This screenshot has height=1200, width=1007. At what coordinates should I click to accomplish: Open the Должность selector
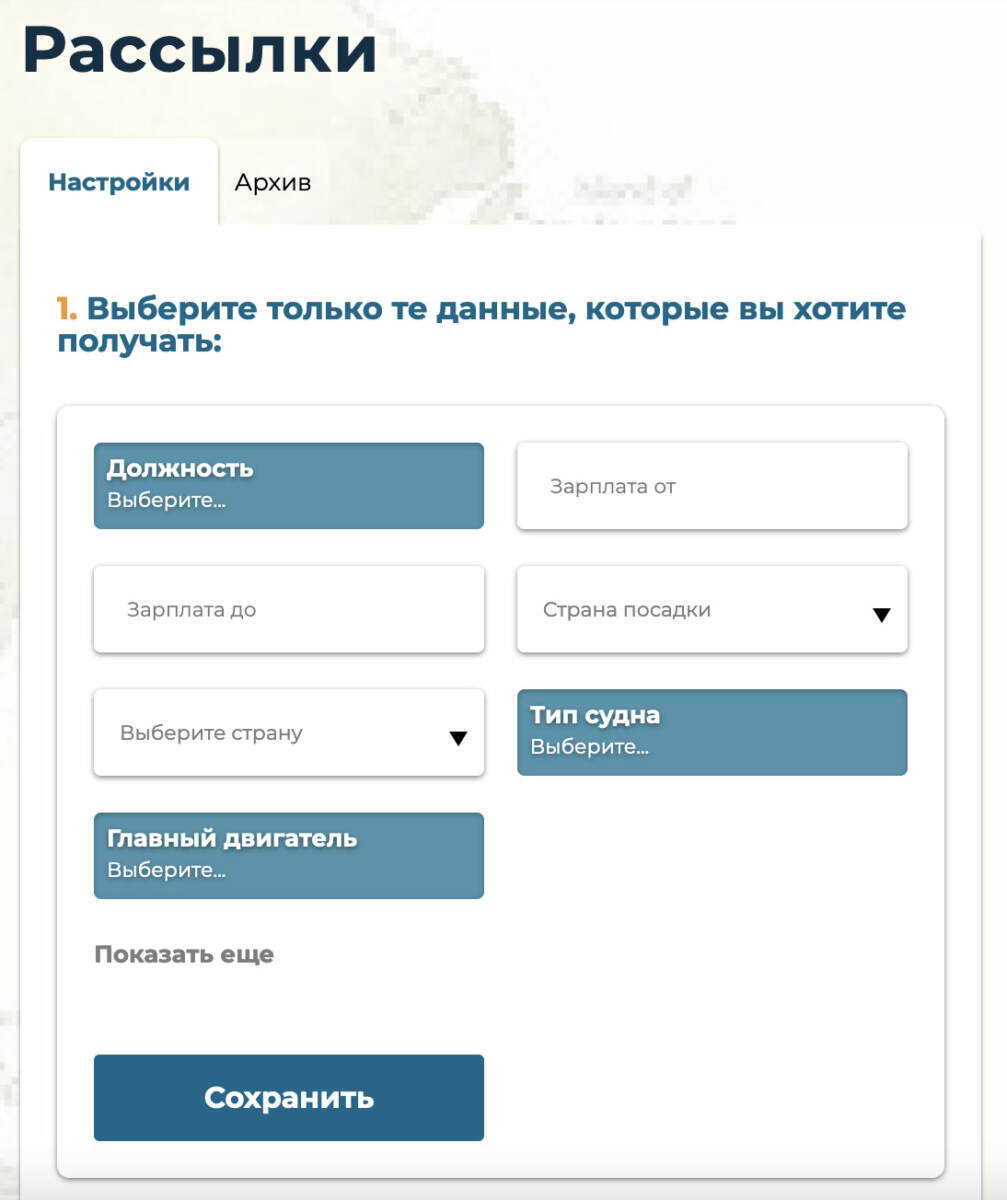(x=289, y=486)
